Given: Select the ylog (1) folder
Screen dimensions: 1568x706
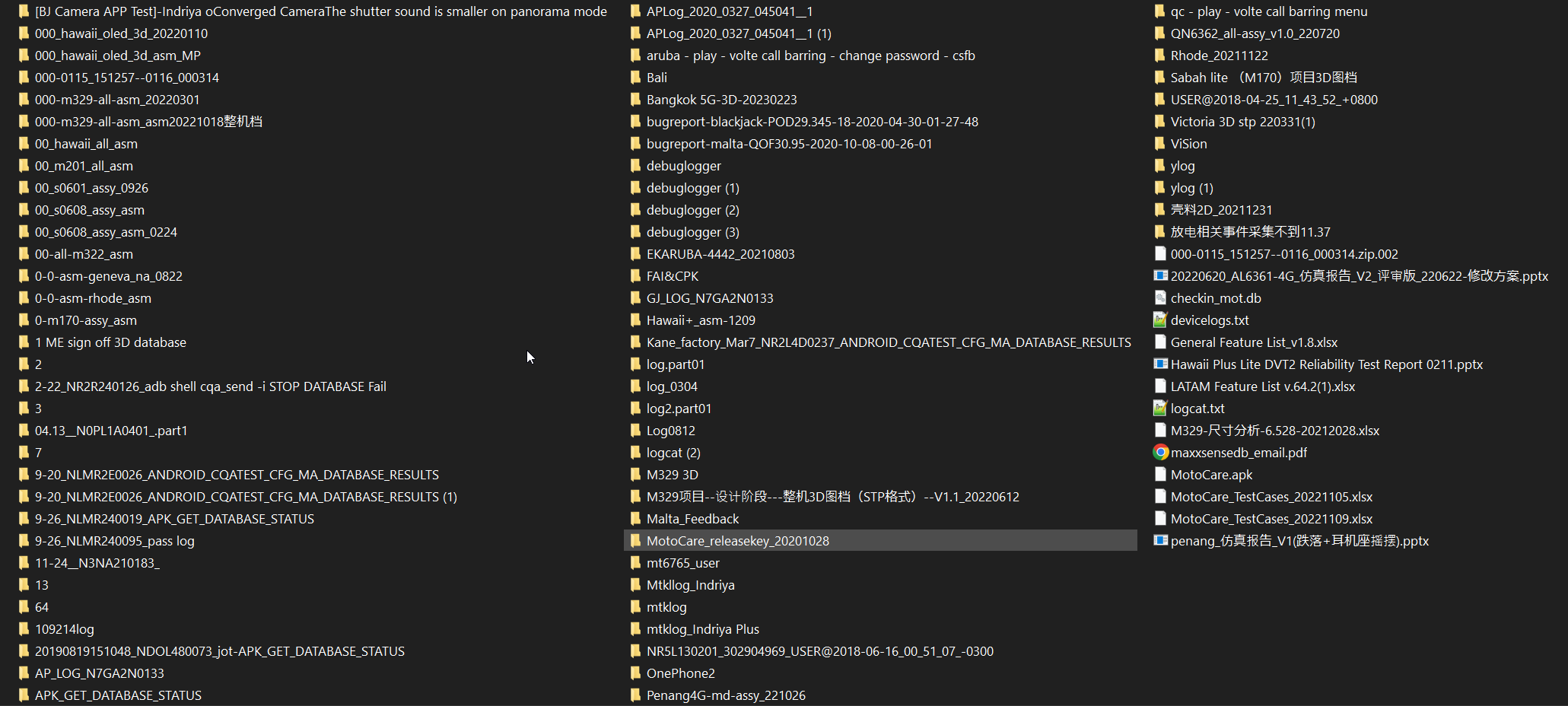Looking at the screenshot, I should 1192,188.
